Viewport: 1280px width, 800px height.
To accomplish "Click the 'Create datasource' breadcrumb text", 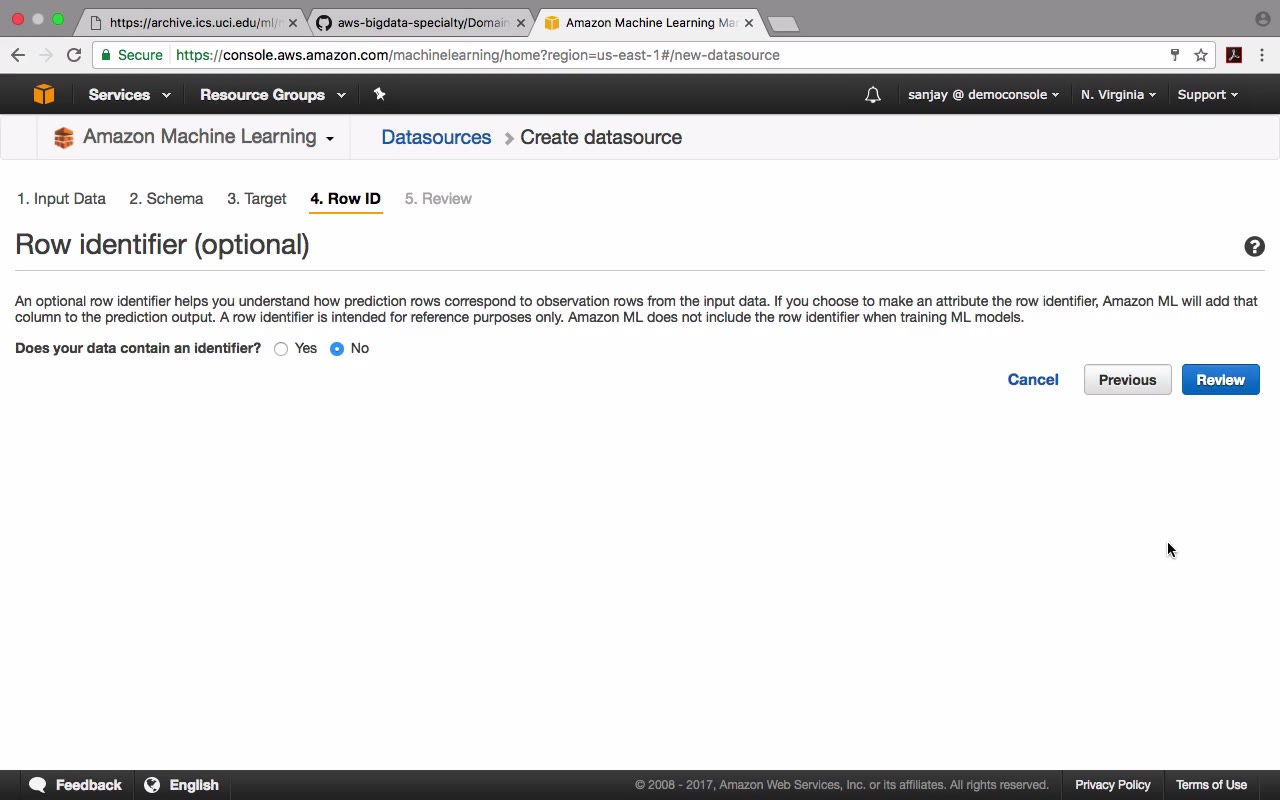I will [601, 138].
